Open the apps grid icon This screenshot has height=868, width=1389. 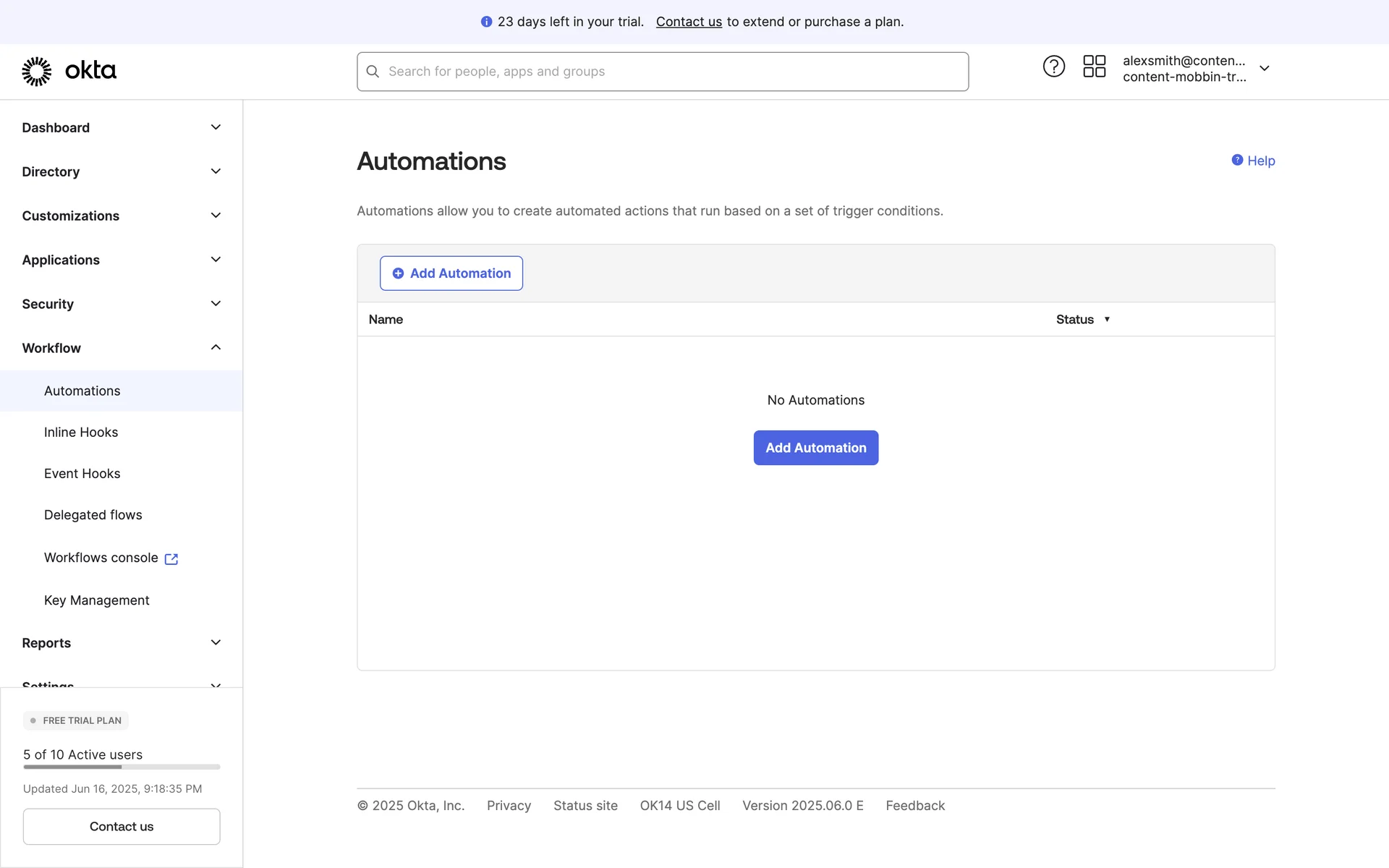(1094, 67)
